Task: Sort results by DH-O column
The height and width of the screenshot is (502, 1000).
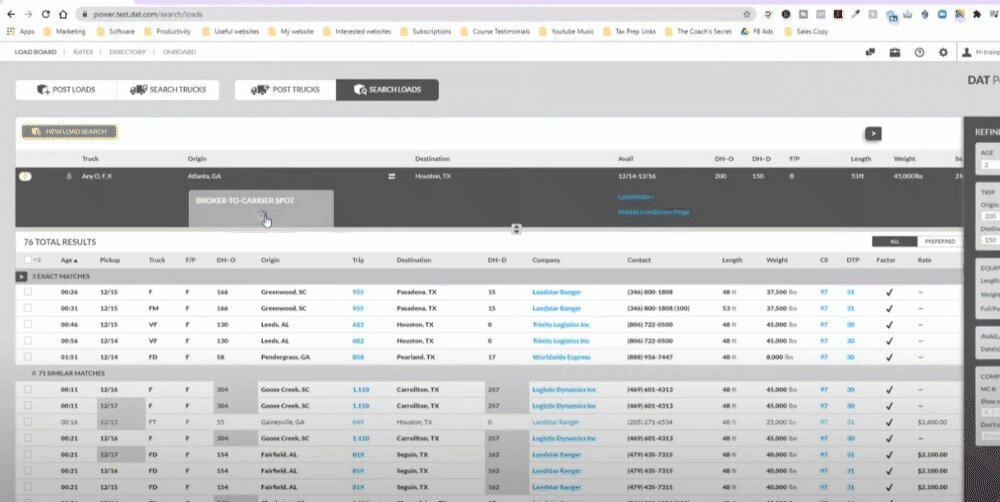Action: tap(226, 260)
